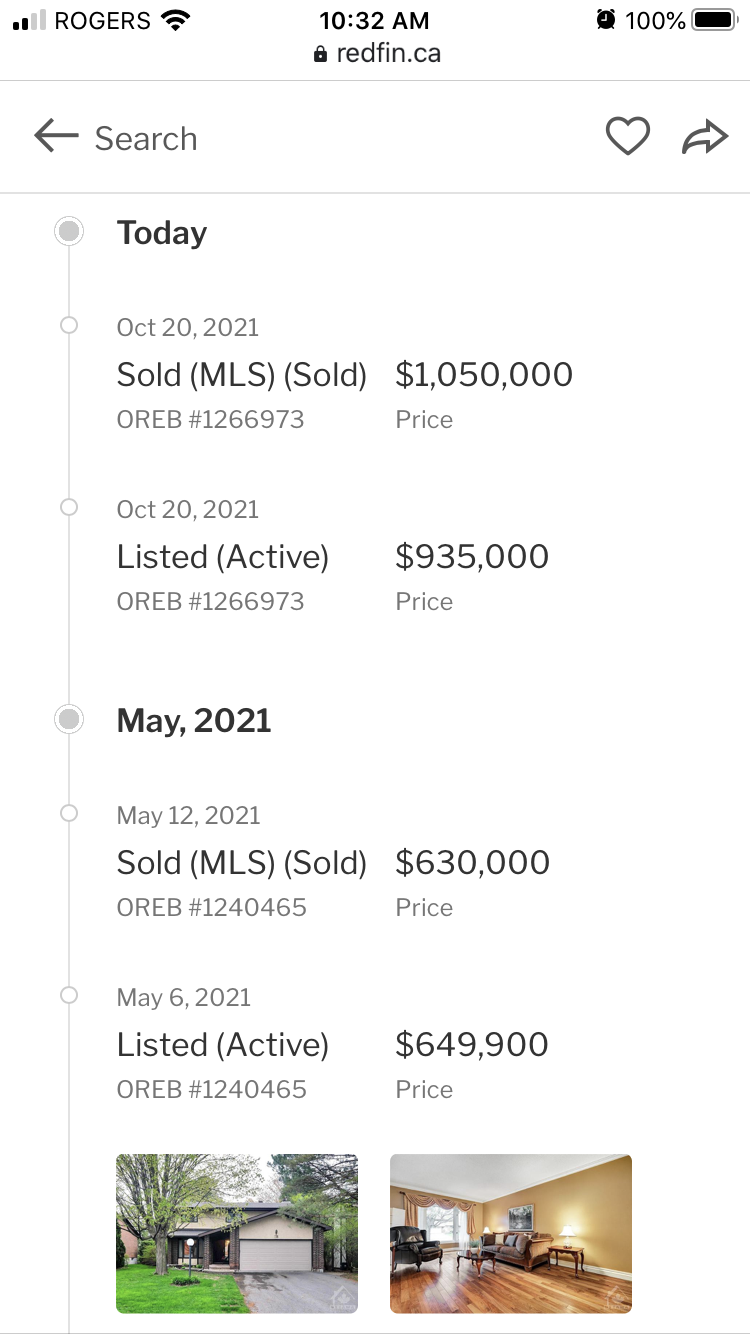Tap the Wi-Fi icon in status bar

[x=176, y=20]
